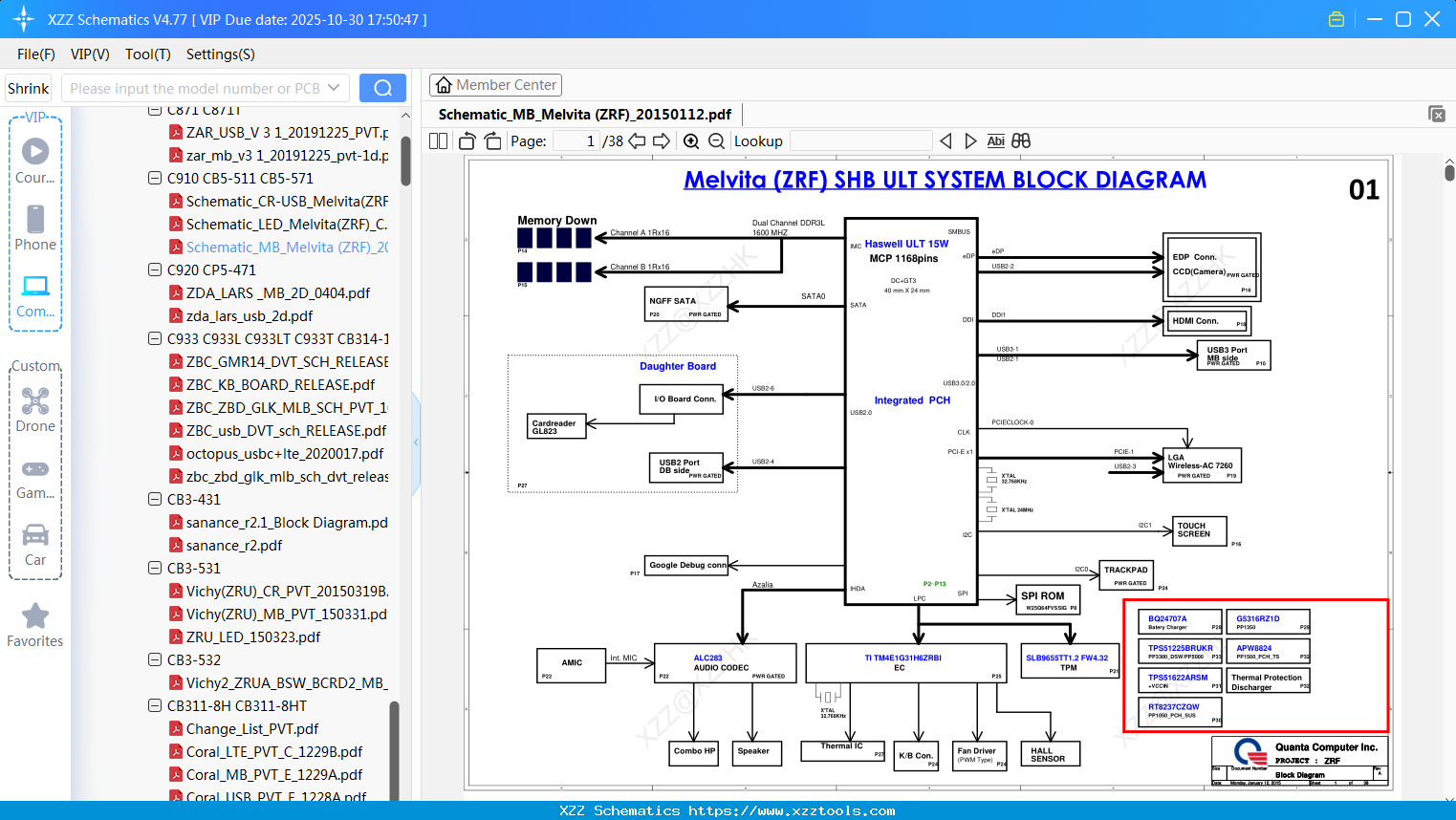This screenshot has width=1456, height=820.
Task: Click the Page number field
Action: 576,141
